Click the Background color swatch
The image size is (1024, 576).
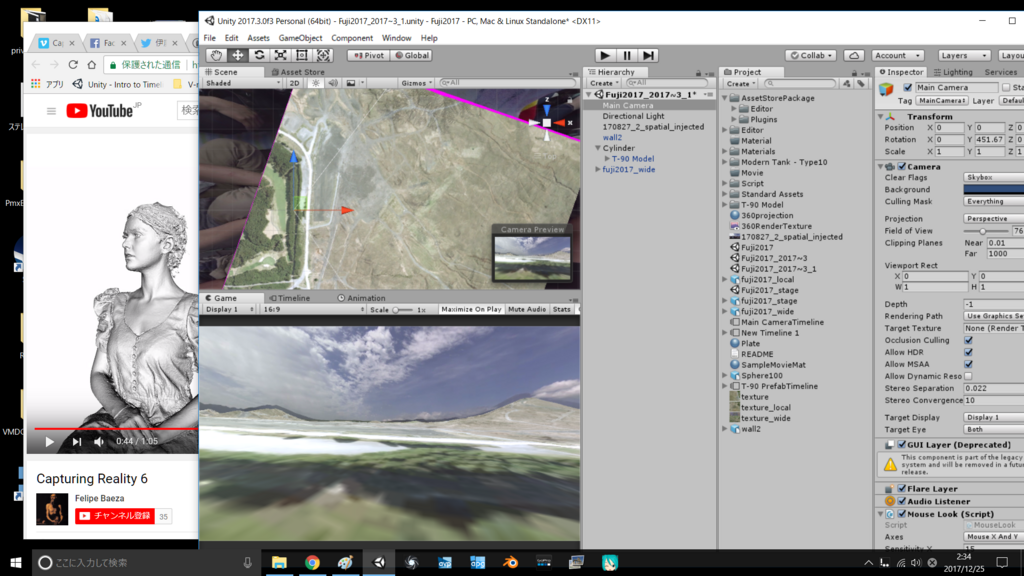(993, 189)
